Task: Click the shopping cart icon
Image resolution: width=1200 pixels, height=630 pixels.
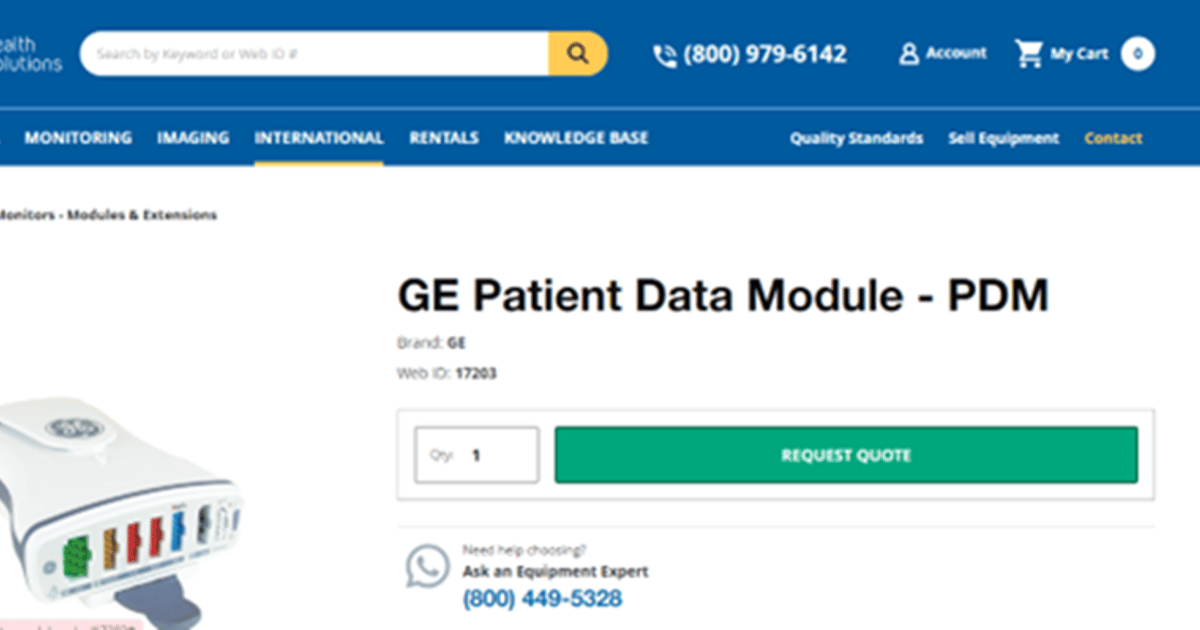Action: point(1028,53)
